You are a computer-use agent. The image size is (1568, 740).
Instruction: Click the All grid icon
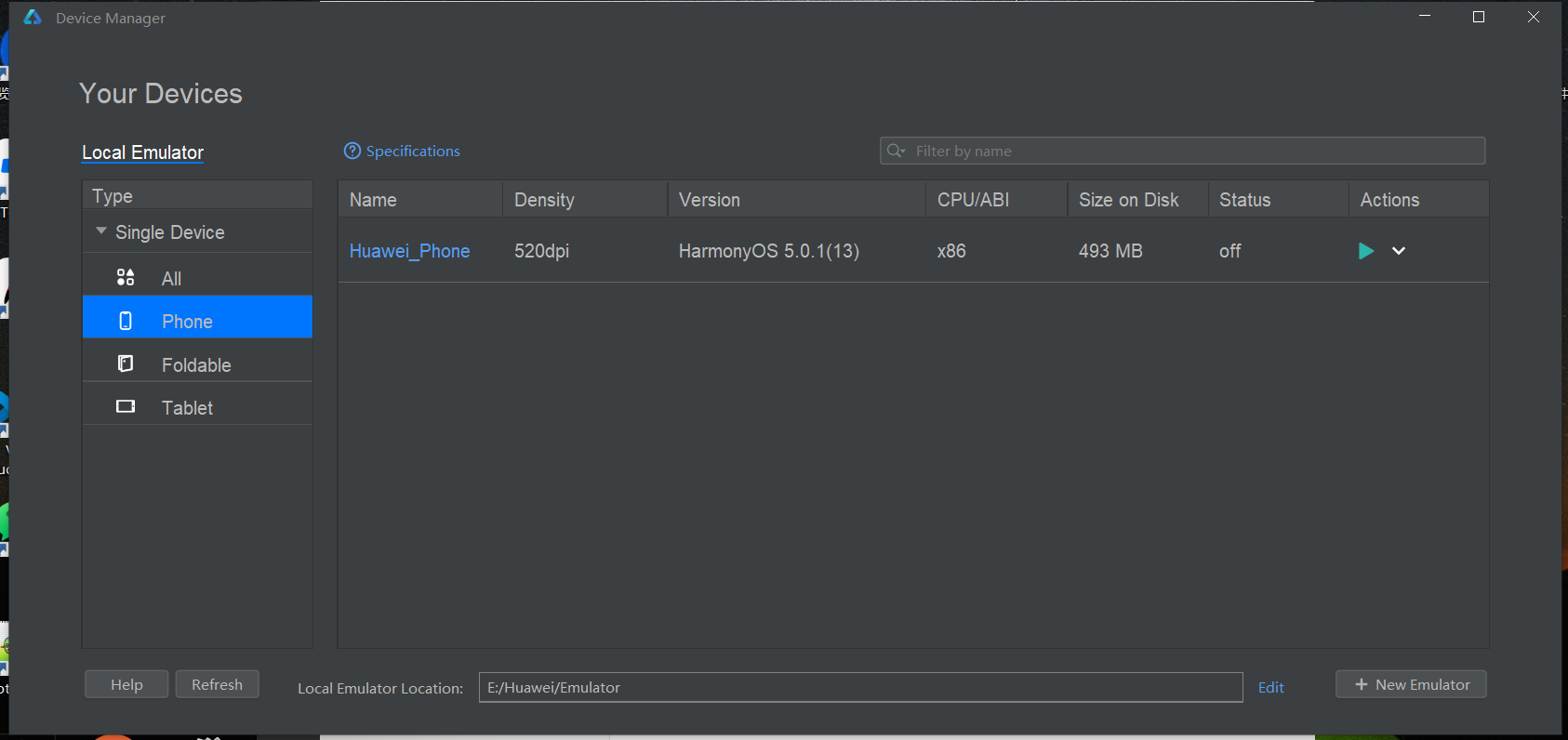[x=126, y=277]
